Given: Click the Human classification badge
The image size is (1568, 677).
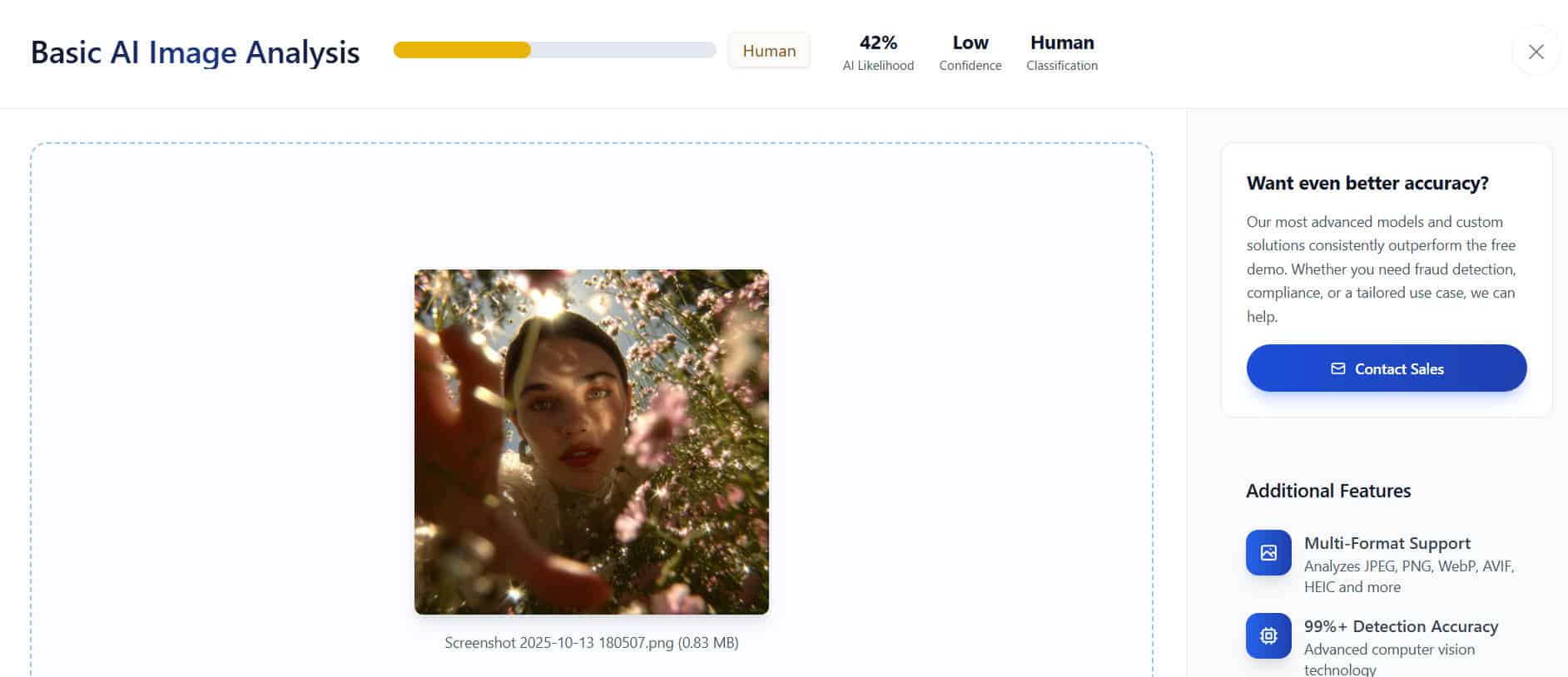Looking at the screenshot, I should coord(769,51).
